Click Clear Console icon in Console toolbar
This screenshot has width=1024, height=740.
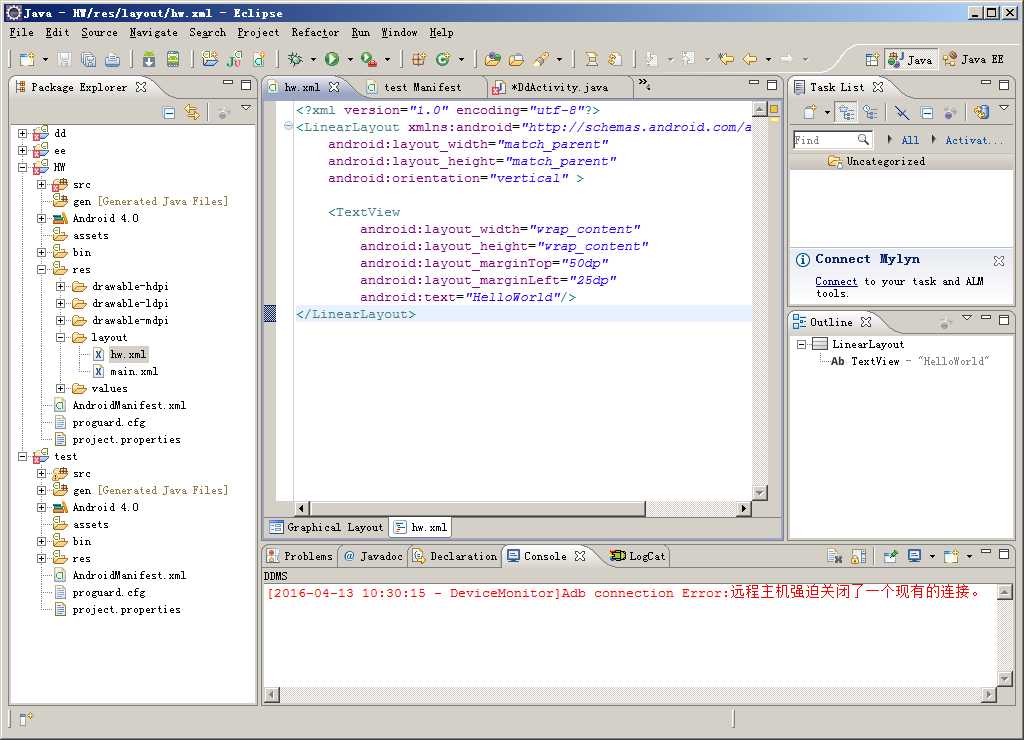[x=834, y=556]
